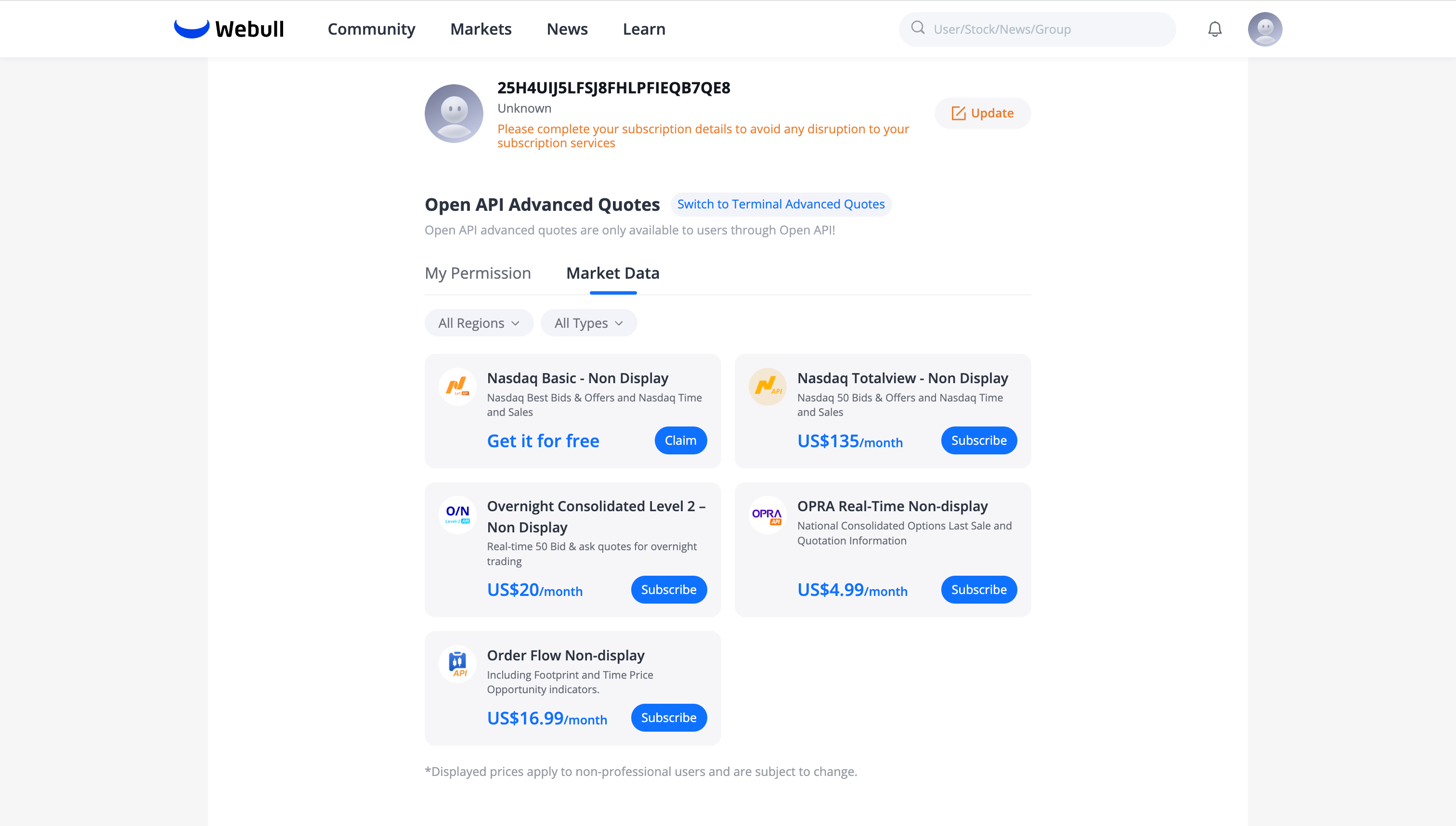Subscribe to Nasdaq Totalview Non Display

tap(979, 440)
